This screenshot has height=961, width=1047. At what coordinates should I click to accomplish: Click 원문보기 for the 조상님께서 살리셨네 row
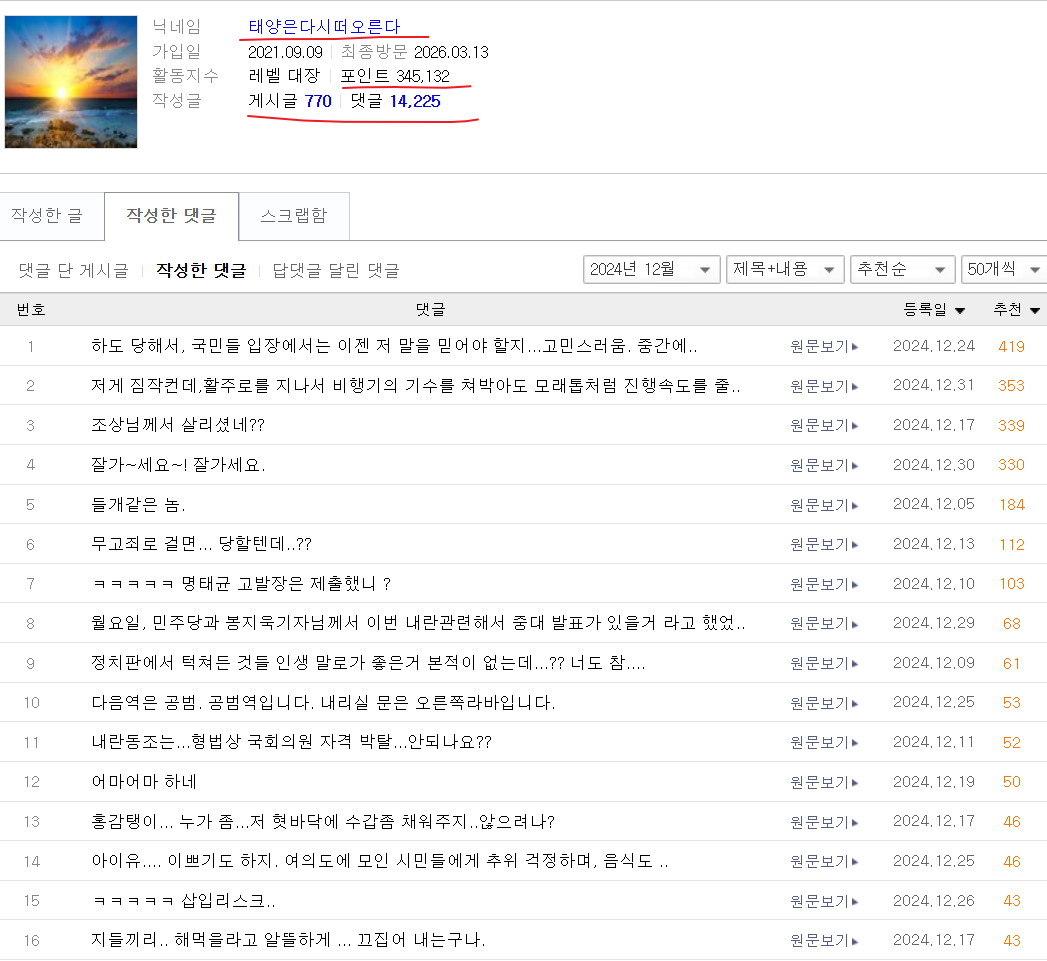(824, 425)
